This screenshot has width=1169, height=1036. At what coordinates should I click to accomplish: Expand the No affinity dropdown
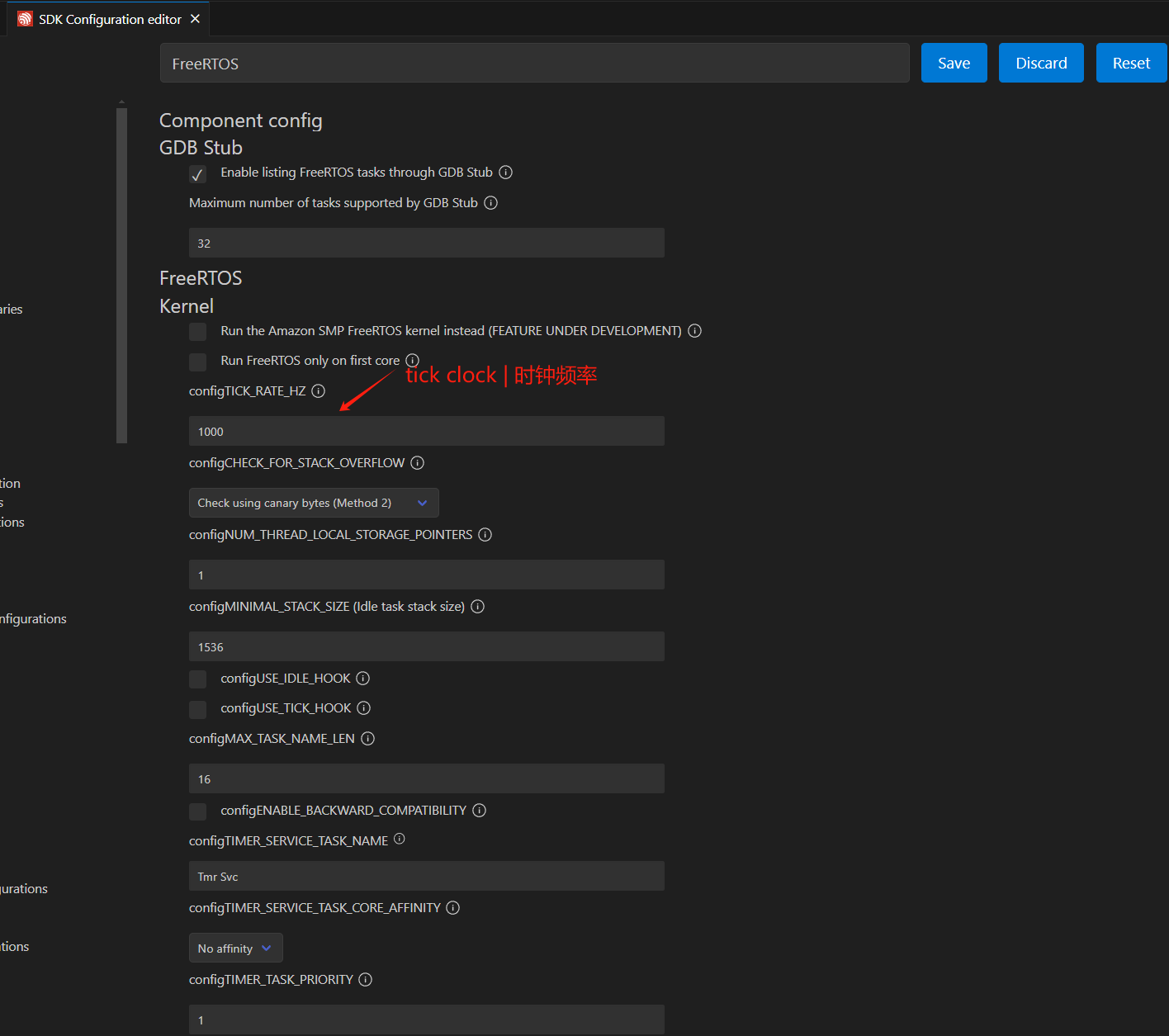coord(235,948)
